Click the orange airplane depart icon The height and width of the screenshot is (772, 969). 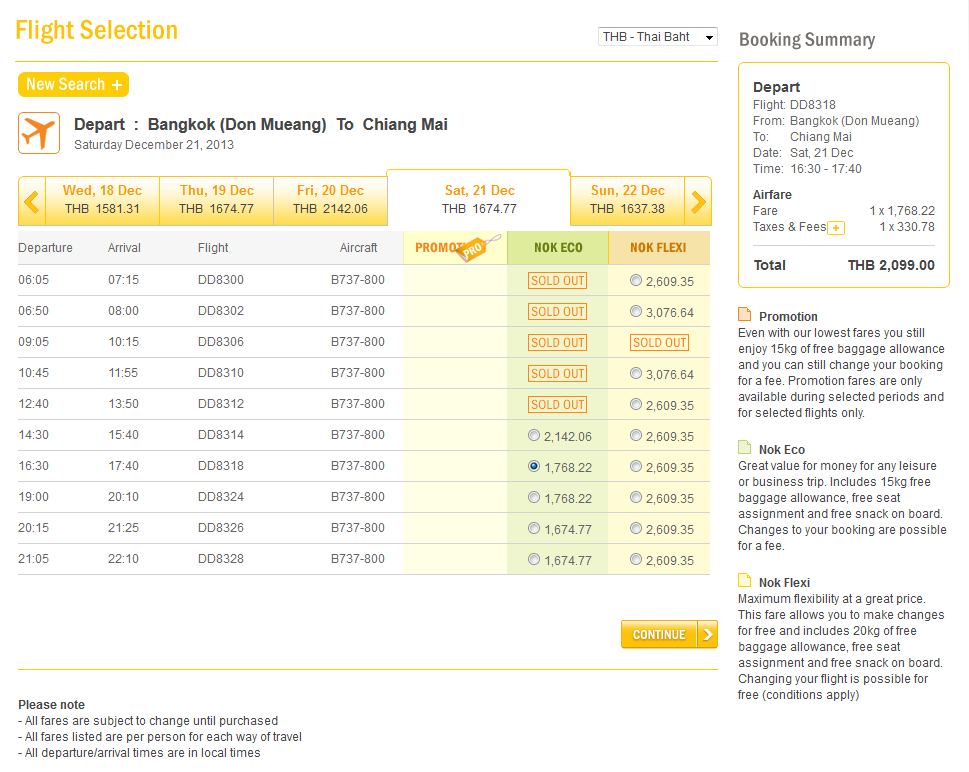pyautogui.click(x=39, y=133)
